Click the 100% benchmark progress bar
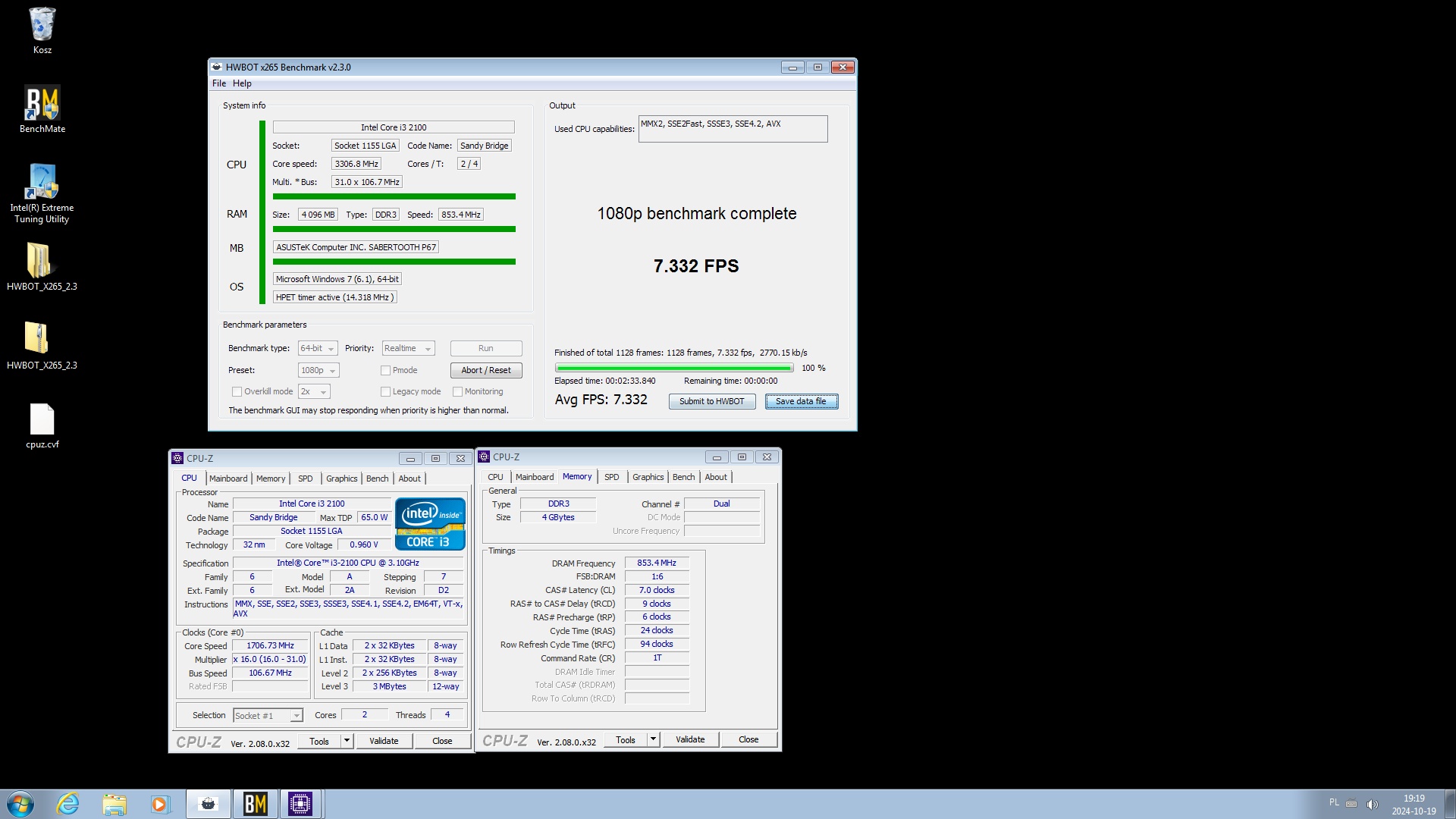 pos(674,368)
